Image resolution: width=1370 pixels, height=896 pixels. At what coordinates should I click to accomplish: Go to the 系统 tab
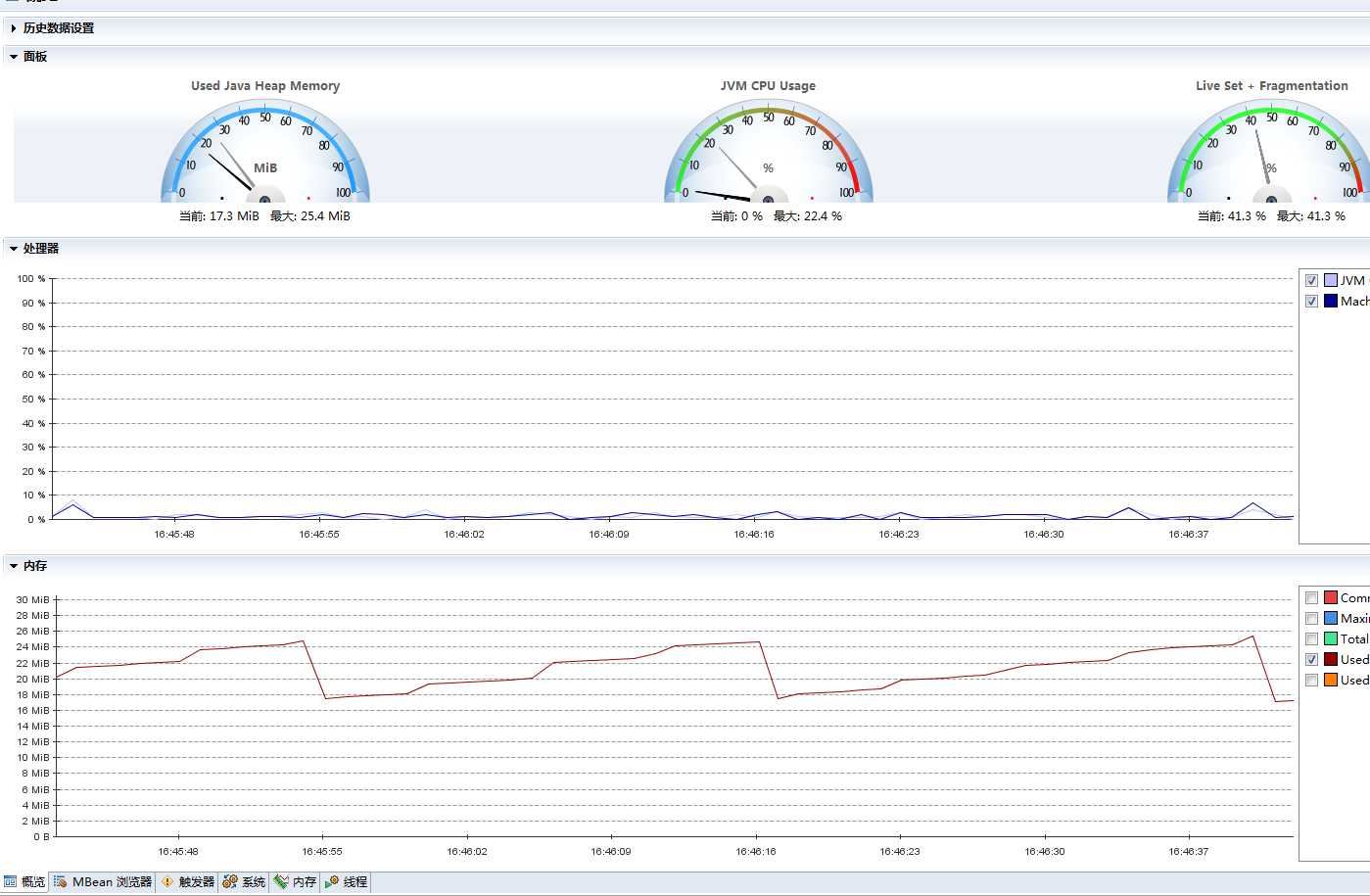[x=244, y=881]
